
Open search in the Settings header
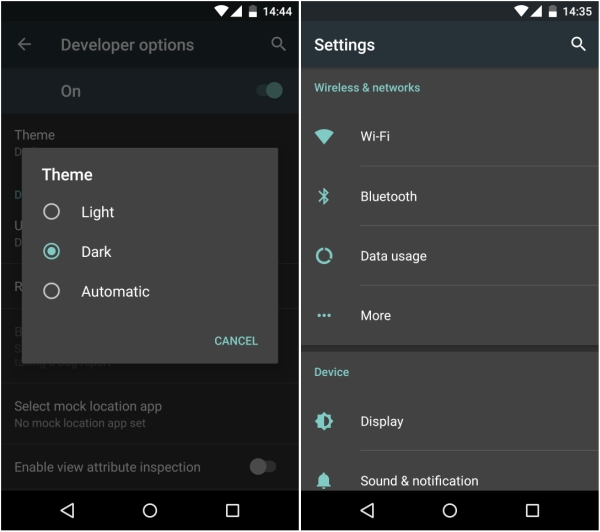pyautogui.click(x=578, y=44)
